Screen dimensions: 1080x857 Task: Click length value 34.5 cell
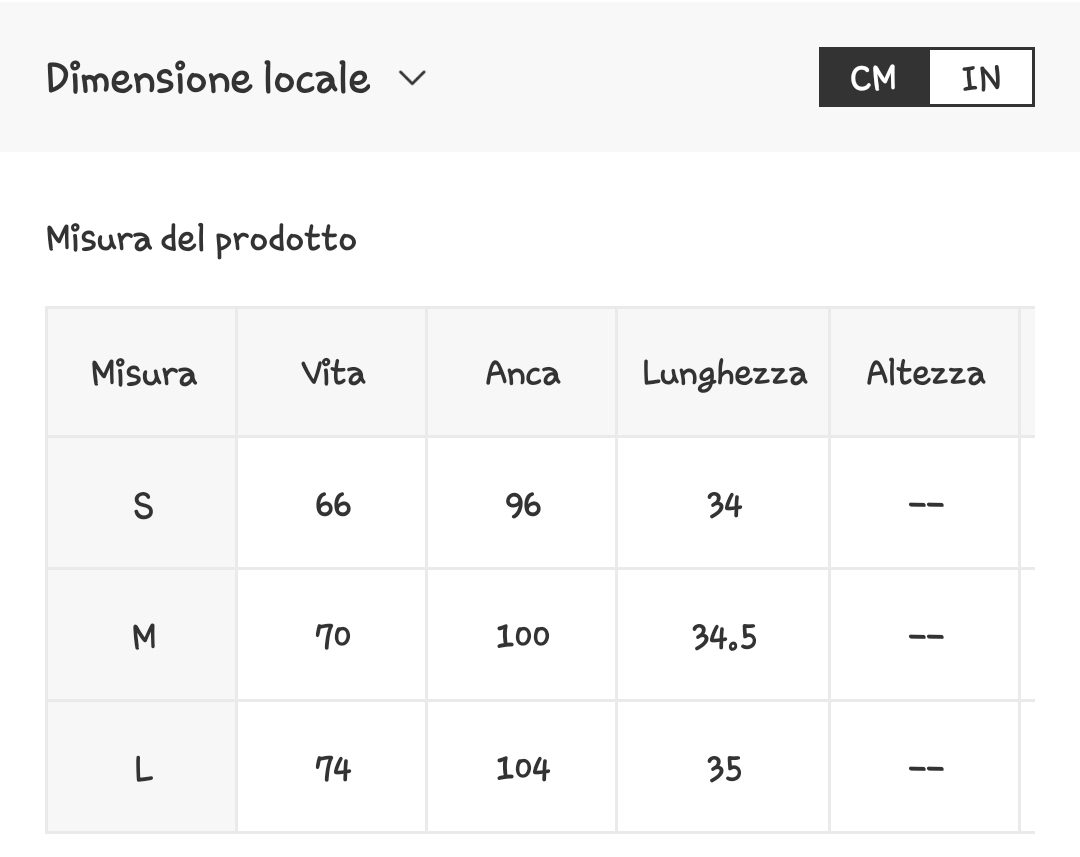click(724, 637)
